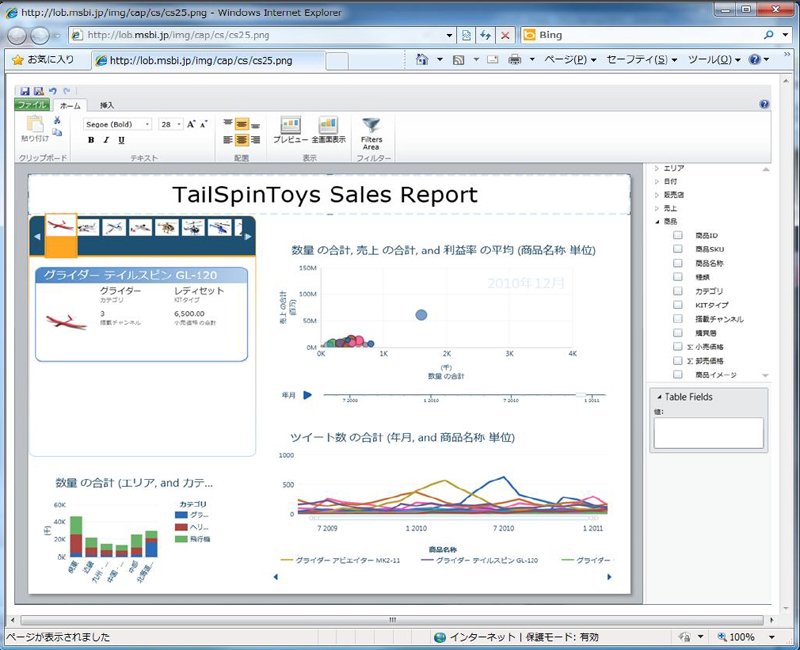800x650 pixels.
Task: Click the copy icon in clipboard group
Action: tap(57, 132)
